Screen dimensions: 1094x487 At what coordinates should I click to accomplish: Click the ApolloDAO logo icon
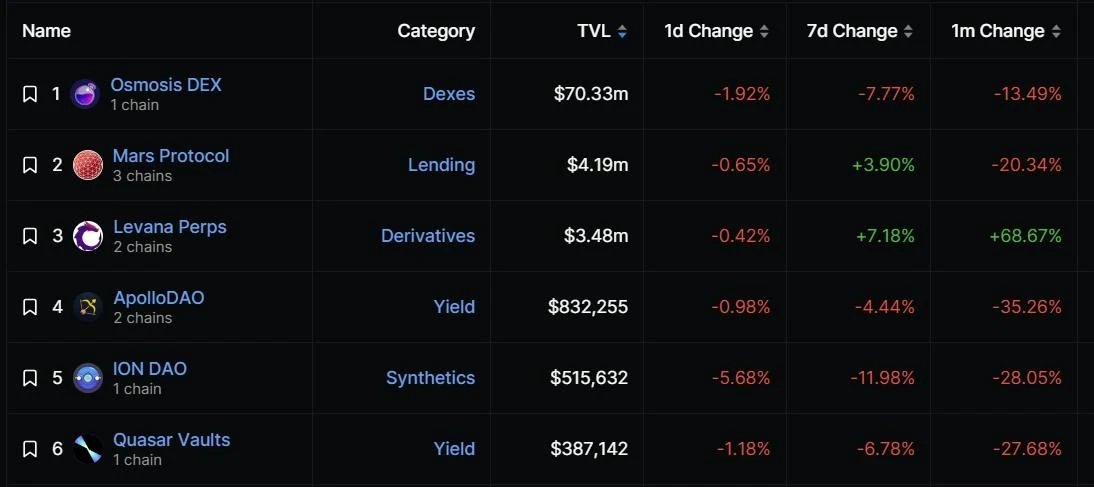pyautogui.click(x=88, y=307)
